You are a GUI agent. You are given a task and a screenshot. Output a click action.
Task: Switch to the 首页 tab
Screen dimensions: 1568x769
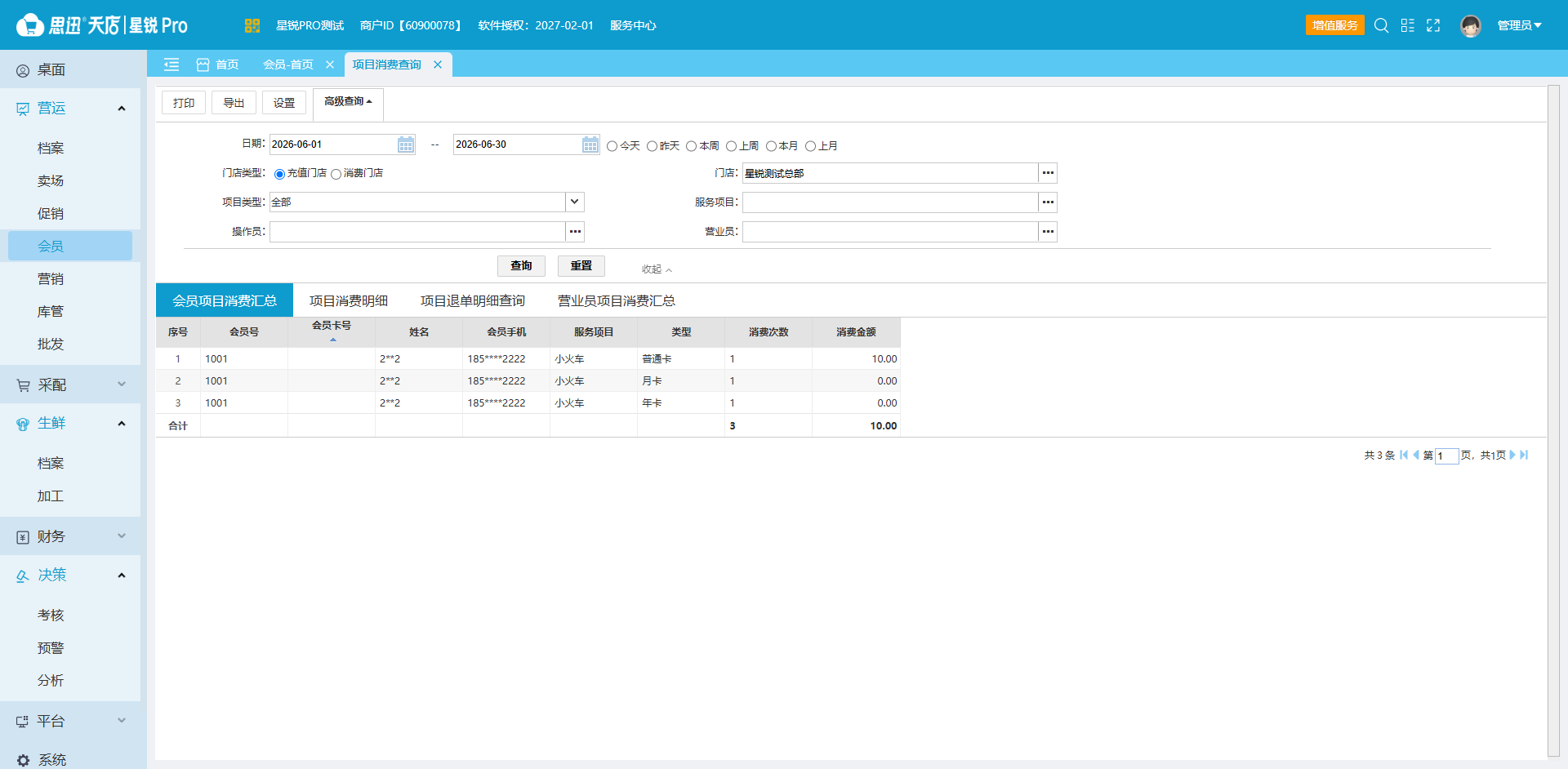[218, 64]
